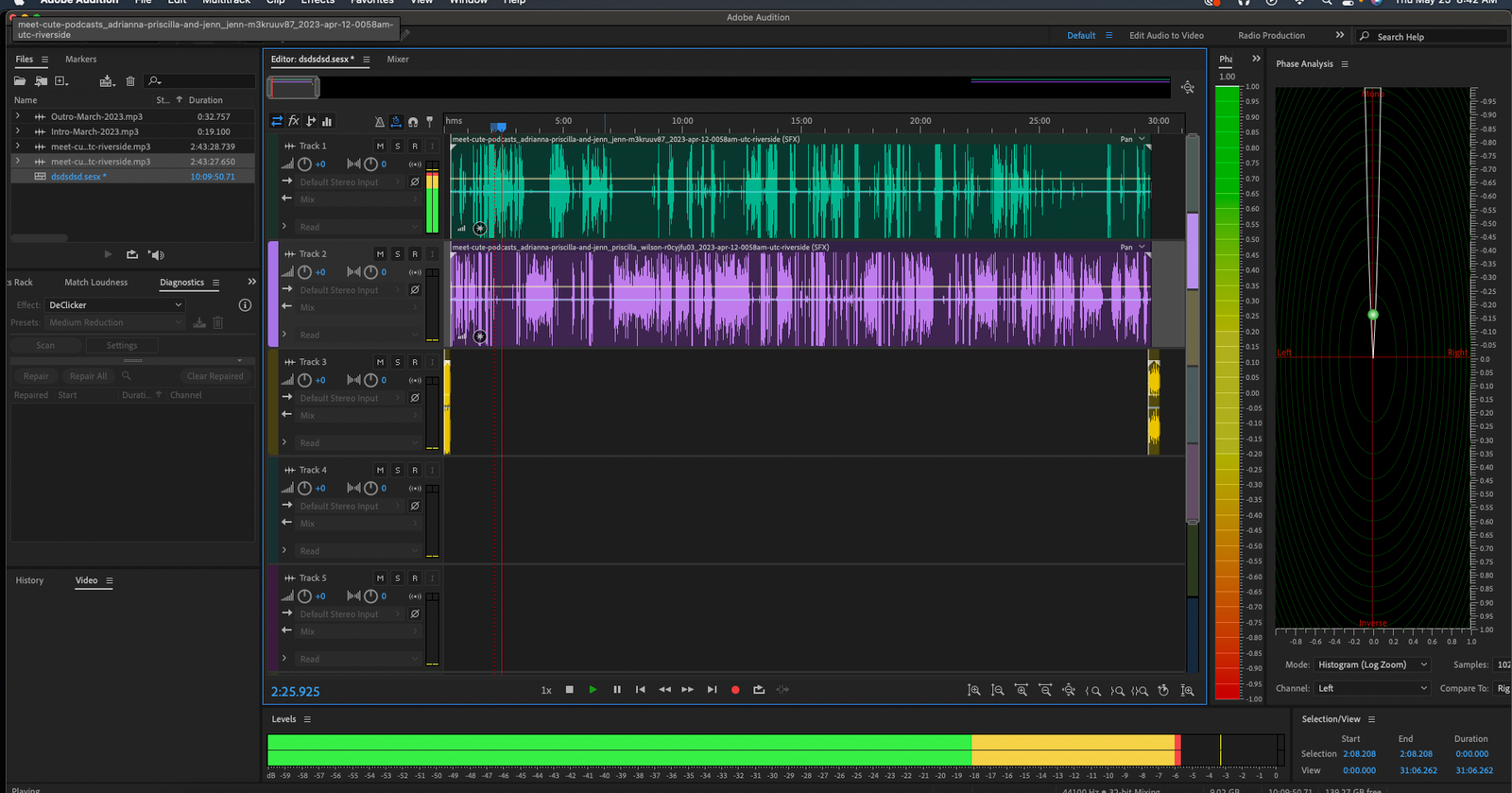
Task: Show the EQ bars view in editor toolbar
Action: pyautogui.click(x=327, y=121)
